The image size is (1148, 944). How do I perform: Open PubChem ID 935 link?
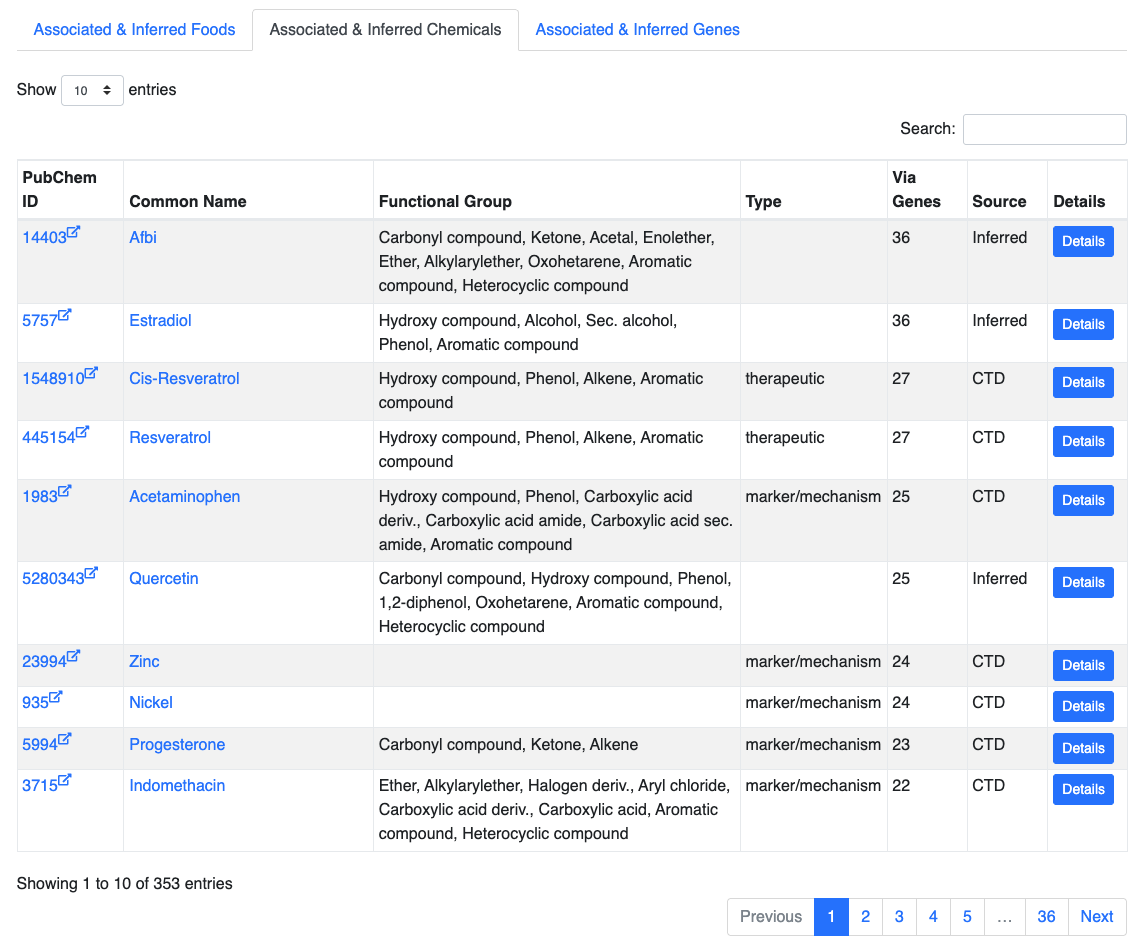[x=36, y=702]
